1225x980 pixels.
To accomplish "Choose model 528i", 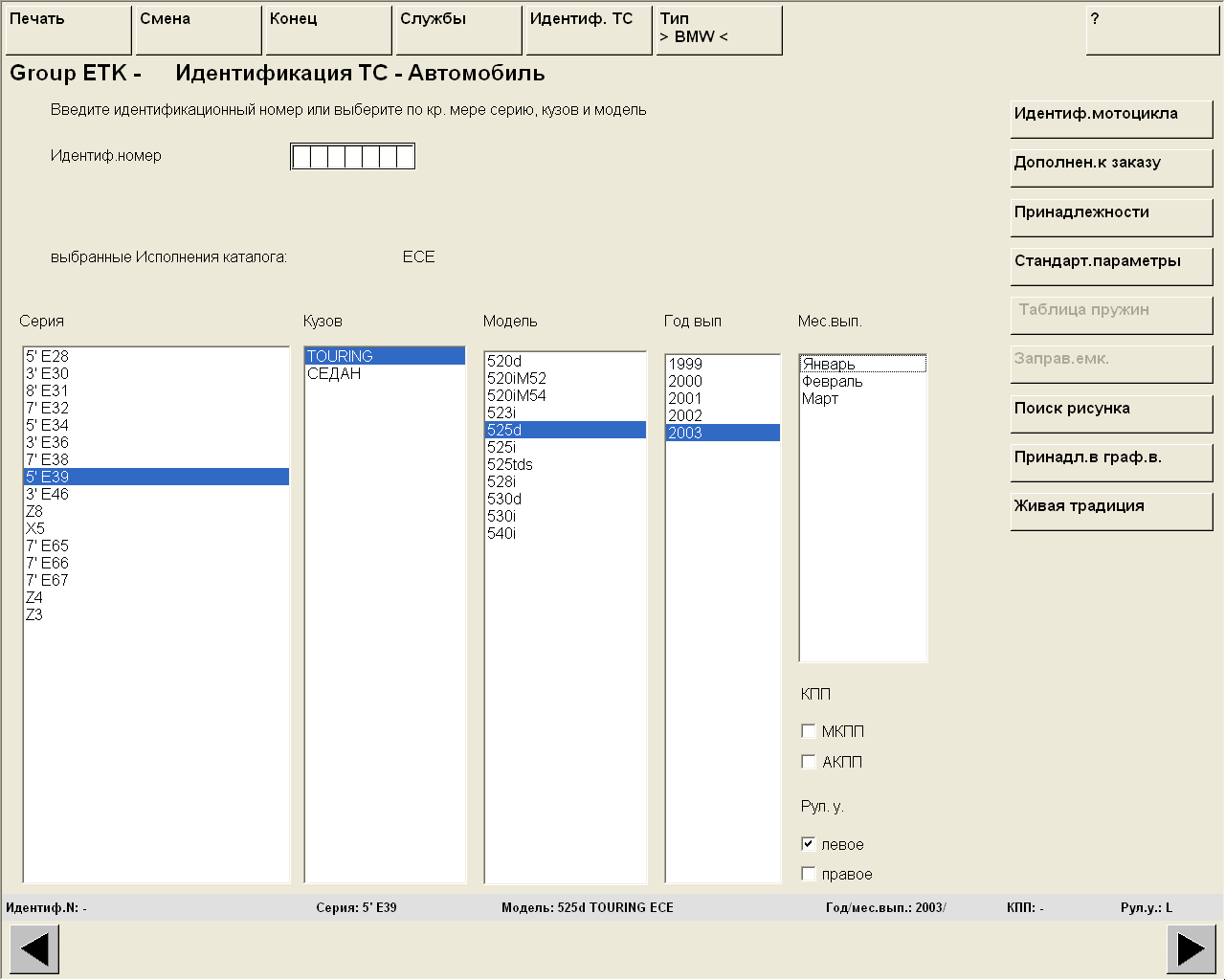I will [566, 481].
